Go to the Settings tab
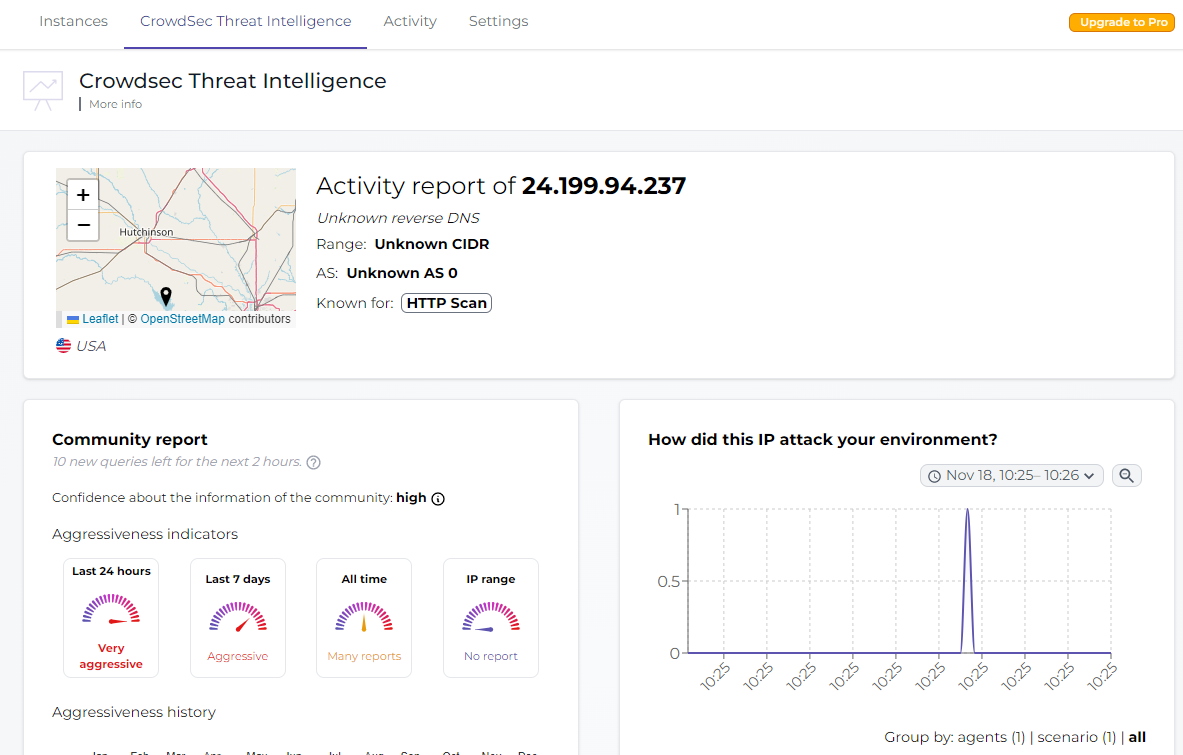The width and height of the screenshot is (1183, 755). coord(498,21)
